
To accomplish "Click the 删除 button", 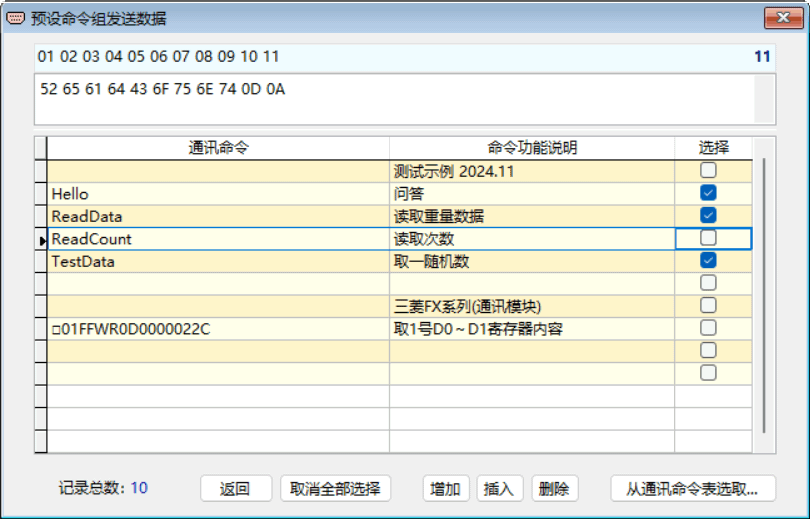I will [555, 488].
